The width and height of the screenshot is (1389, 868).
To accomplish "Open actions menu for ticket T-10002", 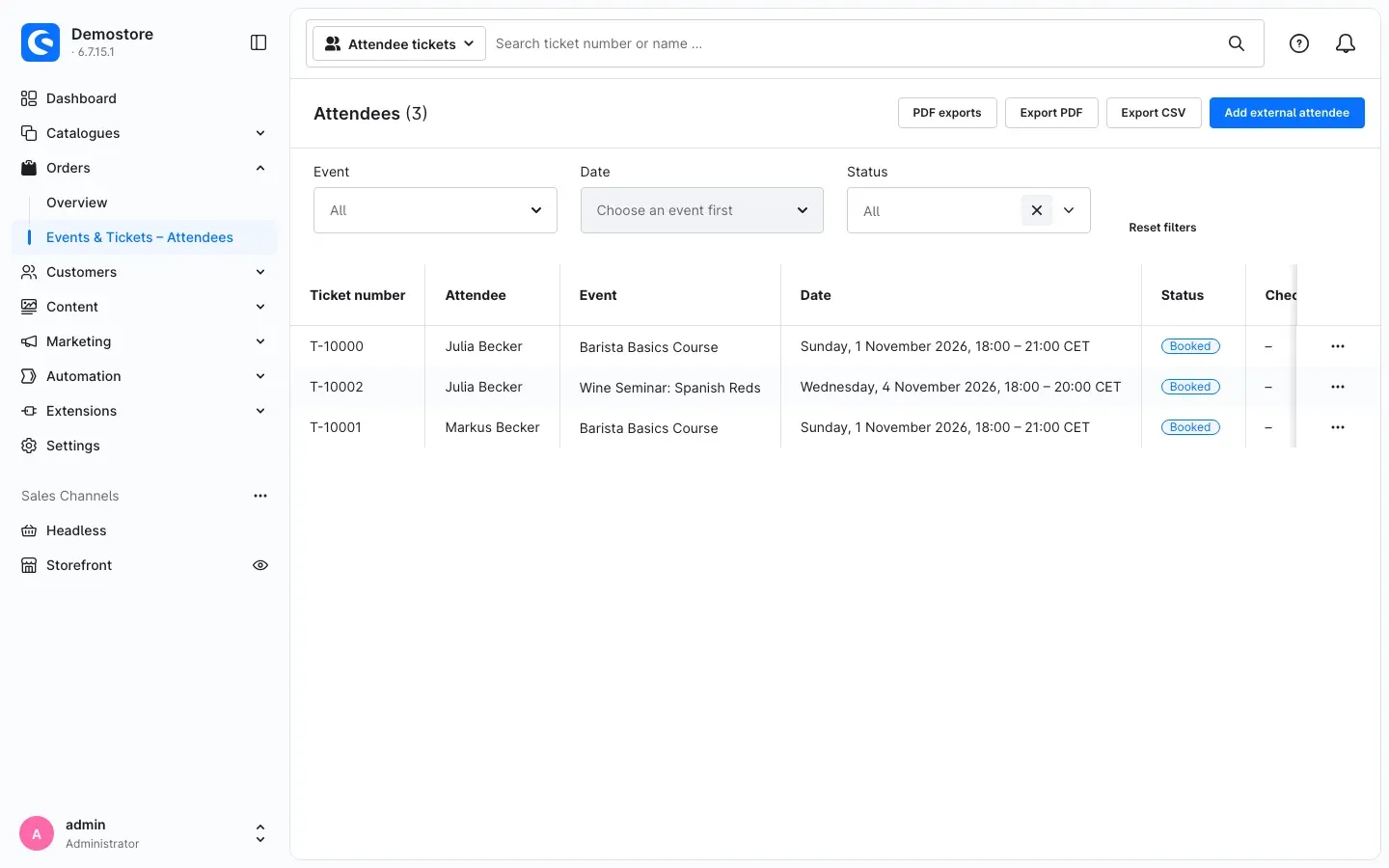I will [x=1338, y=387].
